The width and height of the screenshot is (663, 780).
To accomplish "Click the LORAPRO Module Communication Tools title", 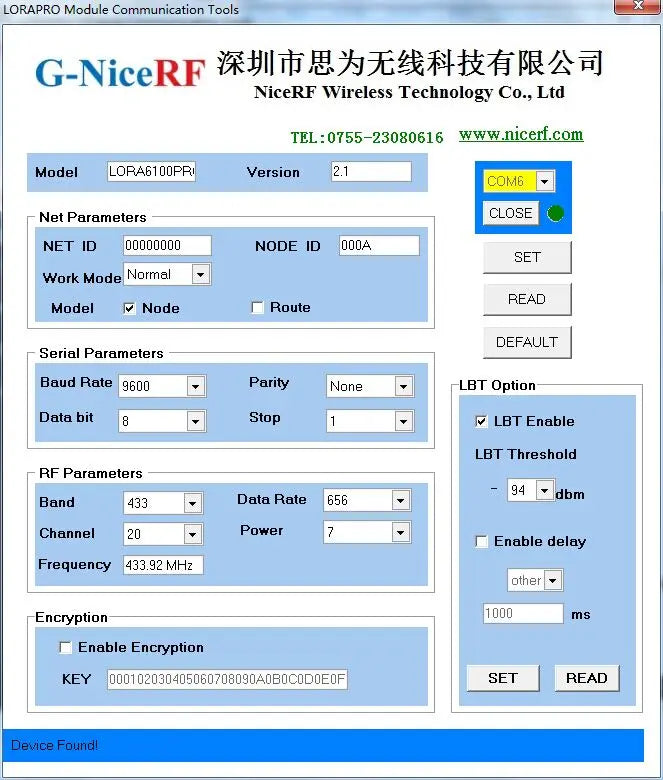I will pos(121,9).
